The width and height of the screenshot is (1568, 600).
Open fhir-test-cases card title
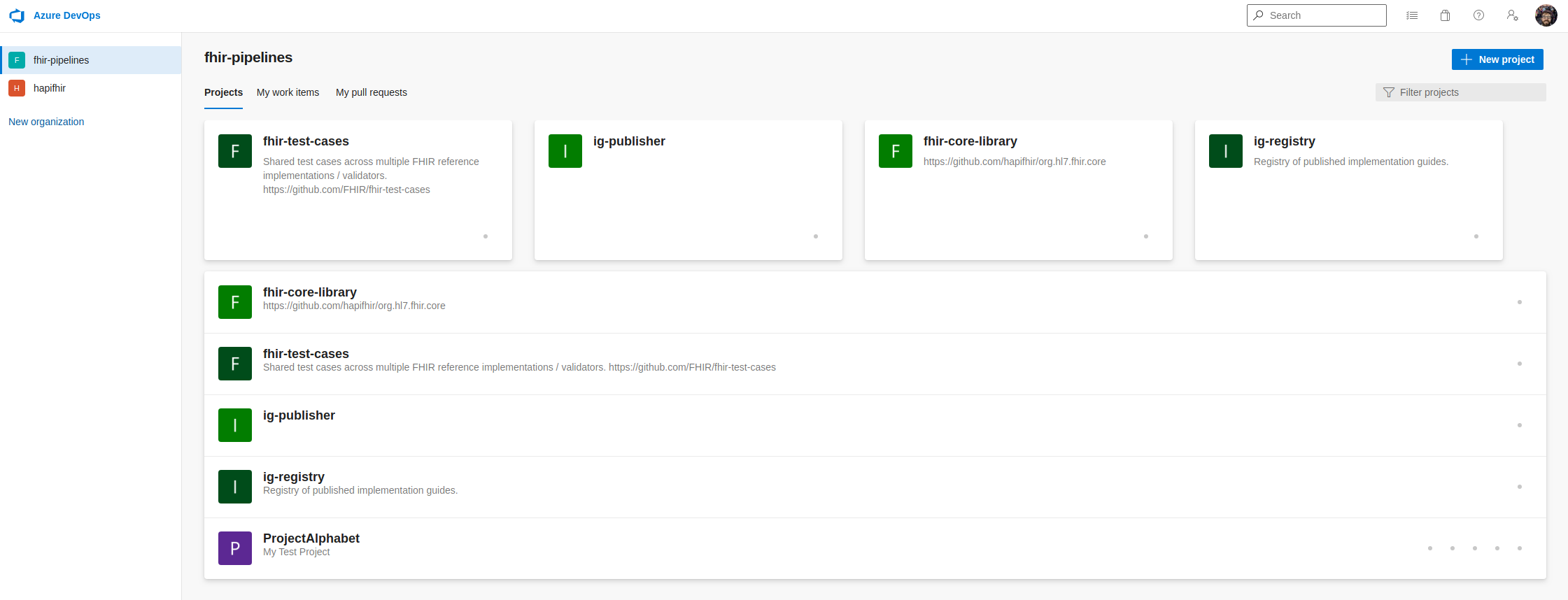306,141
